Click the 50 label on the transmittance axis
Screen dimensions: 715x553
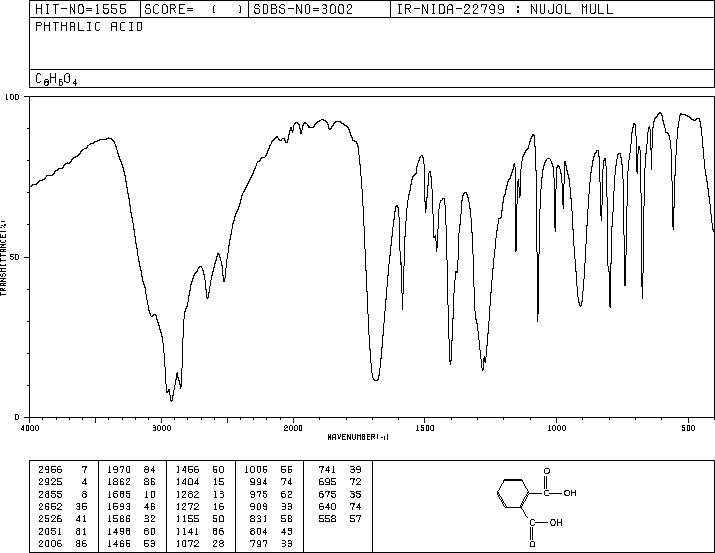point(15,257)
